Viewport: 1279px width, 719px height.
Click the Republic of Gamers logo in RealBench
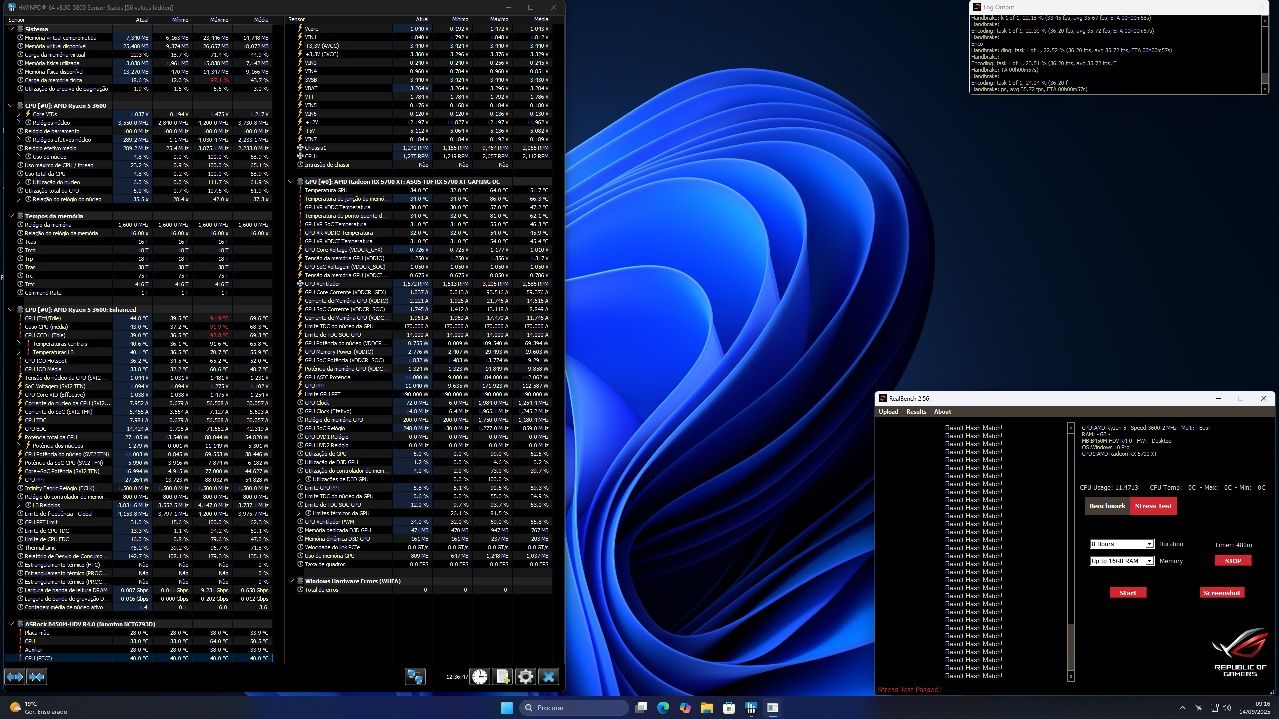point(1240,653)
